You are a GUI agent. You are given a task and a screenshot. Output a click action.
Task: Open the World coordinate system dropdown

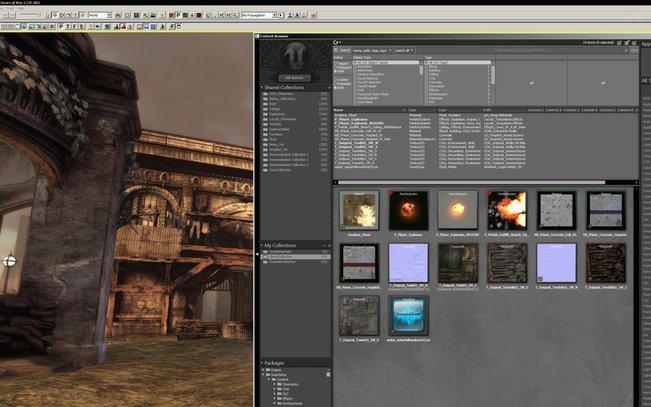point(100,15)
